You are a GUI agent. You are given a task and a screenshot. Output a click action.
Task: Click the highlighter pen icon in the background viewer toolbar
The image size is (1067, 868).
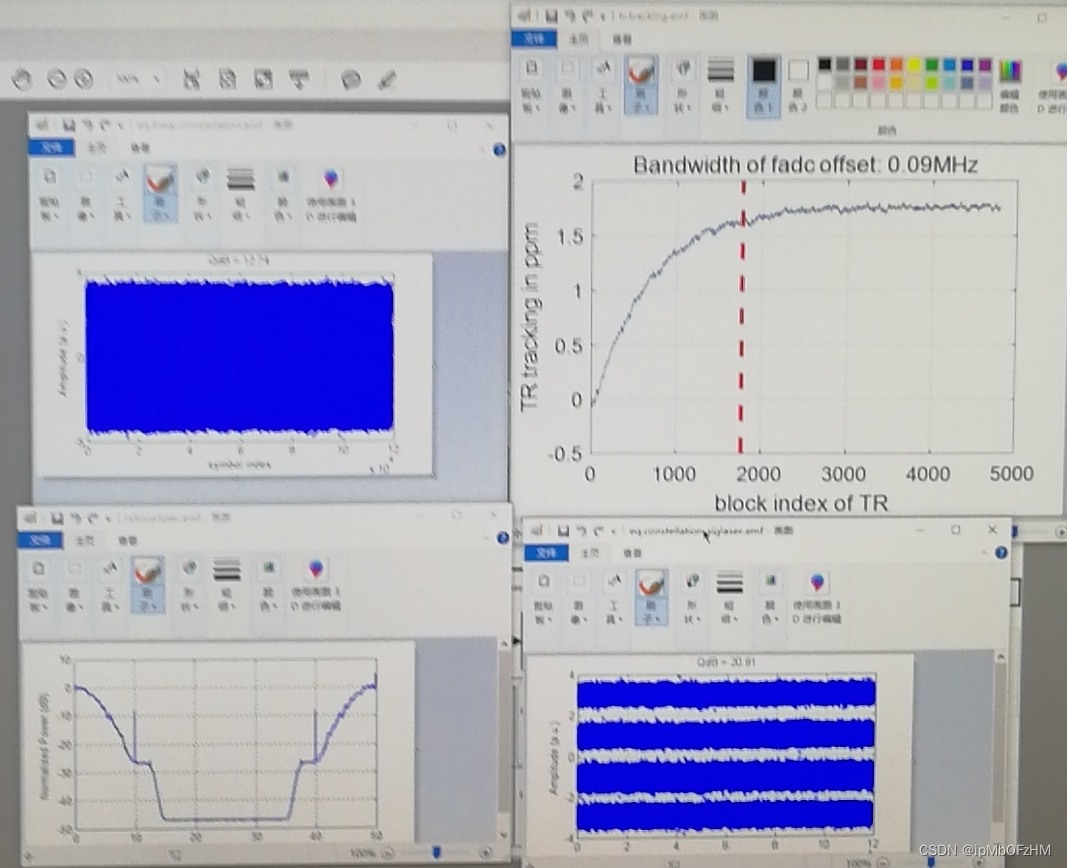pyautogui.click(x=387, y=80)
